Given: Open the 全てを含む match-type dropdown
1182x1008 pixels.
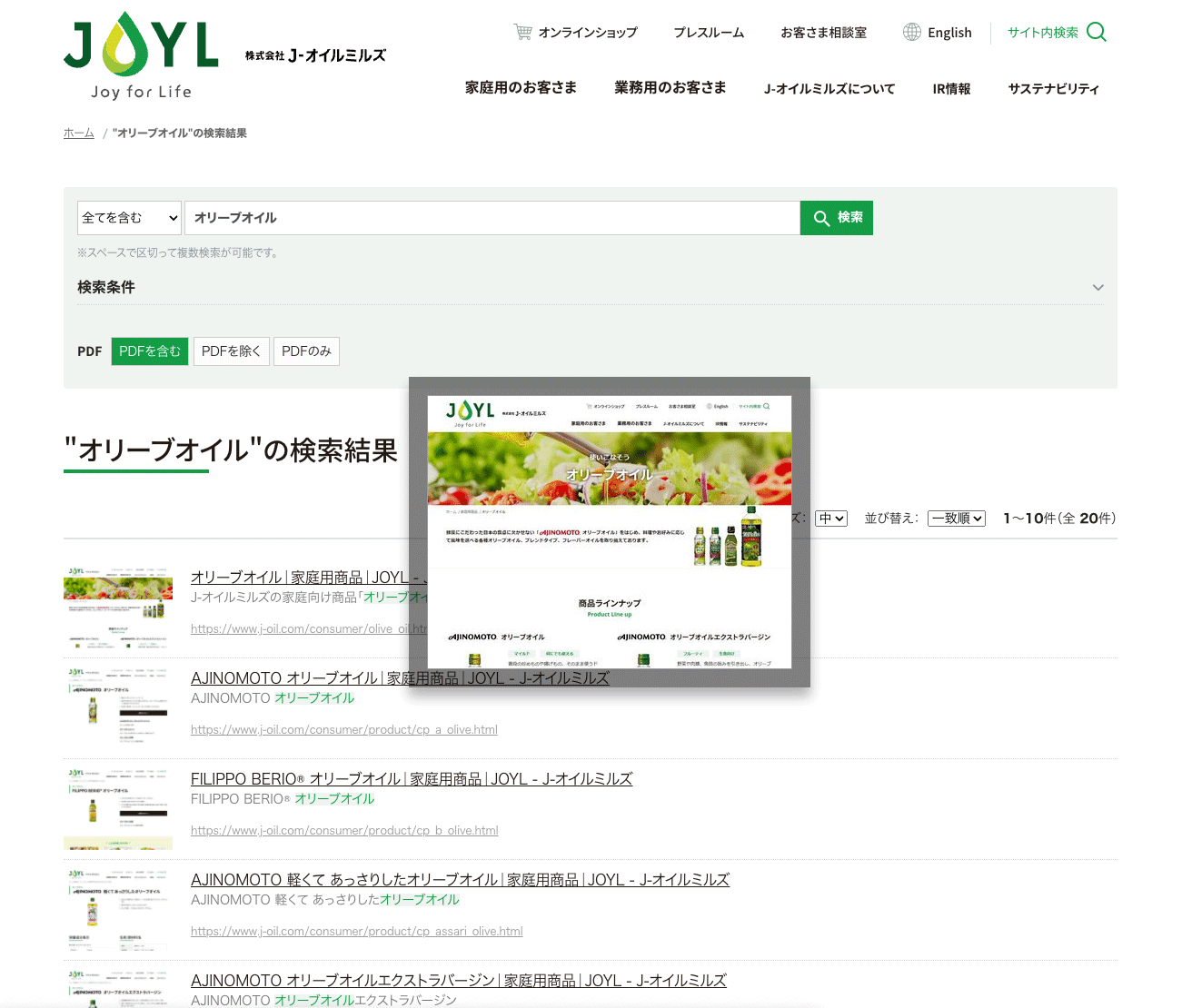Looking at the screenshot, I should pyautogui.click(x=130, y=218).
